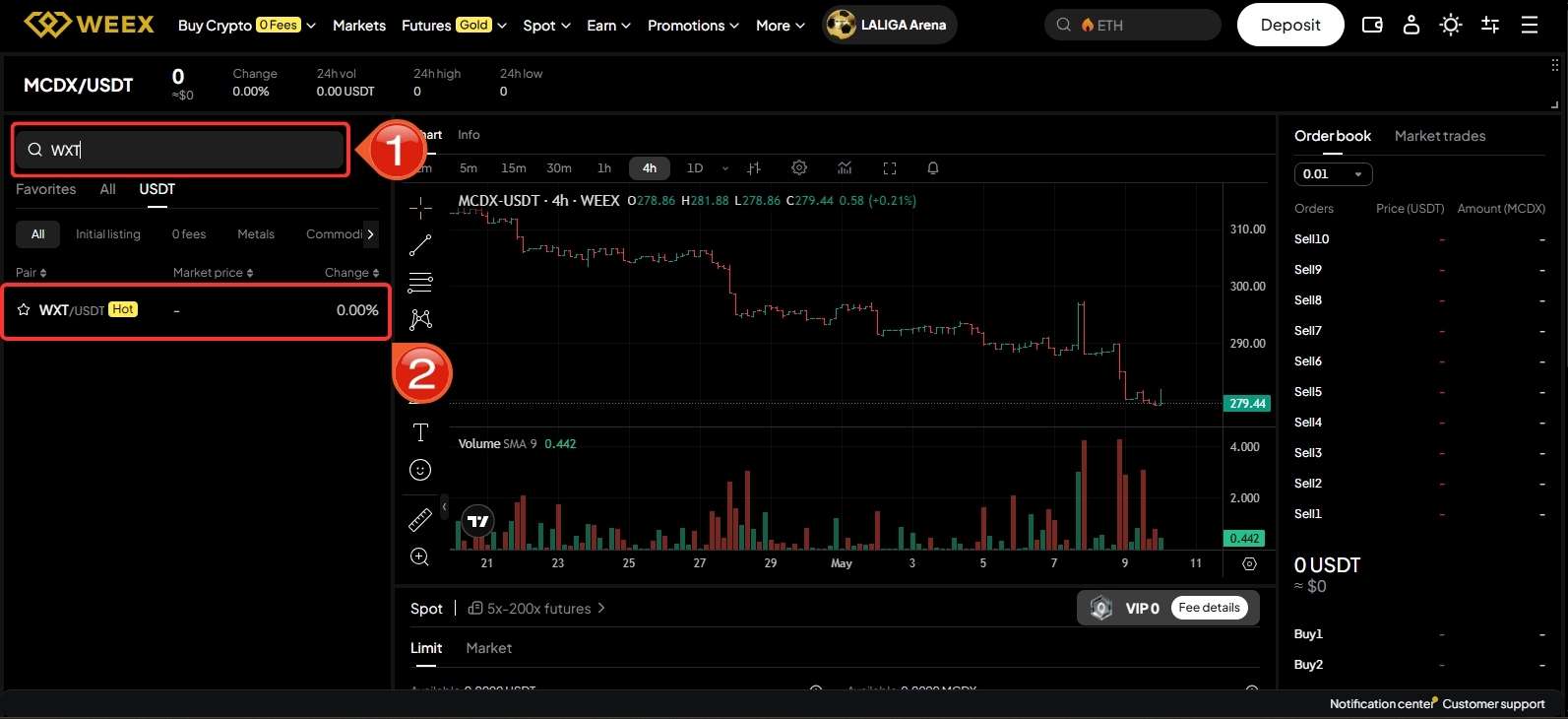1568x719 pixels.
Task: Open the user profile icon
Action: click(1411, 25)
